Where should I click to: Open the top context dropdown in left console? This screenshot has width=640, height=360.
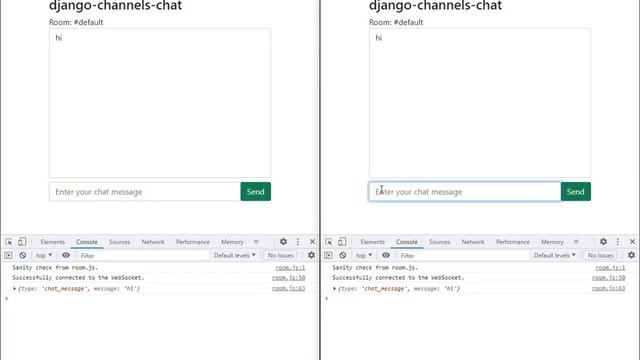point(44,256)
